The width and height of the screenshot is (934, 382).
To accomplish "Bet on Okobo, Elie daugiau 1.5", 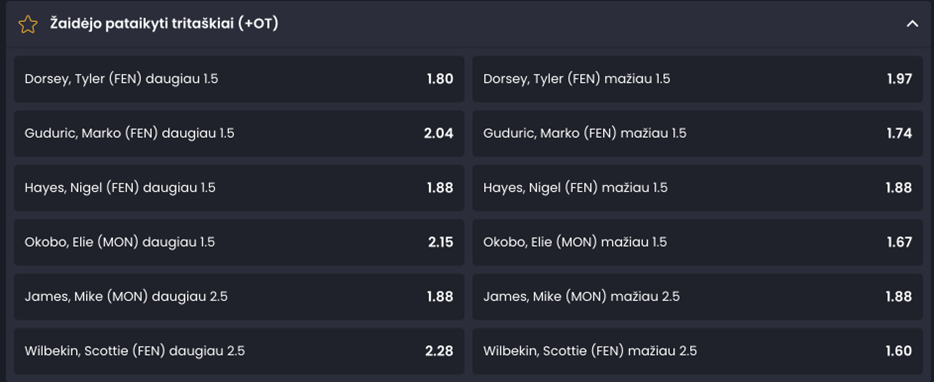I will [x=239, y=242].
